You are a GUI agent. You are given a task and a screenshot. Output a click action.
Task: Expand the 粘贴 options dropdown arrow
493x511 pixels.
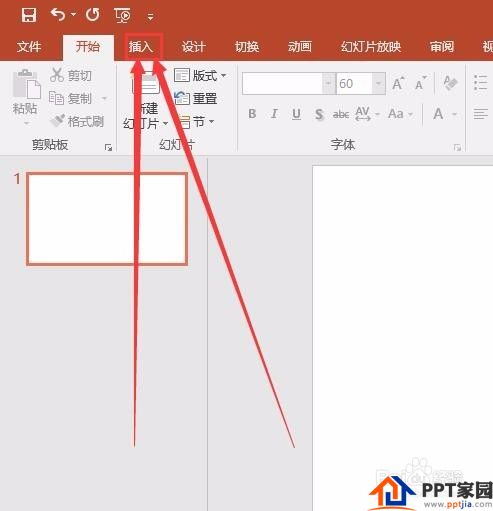(26, 124)
